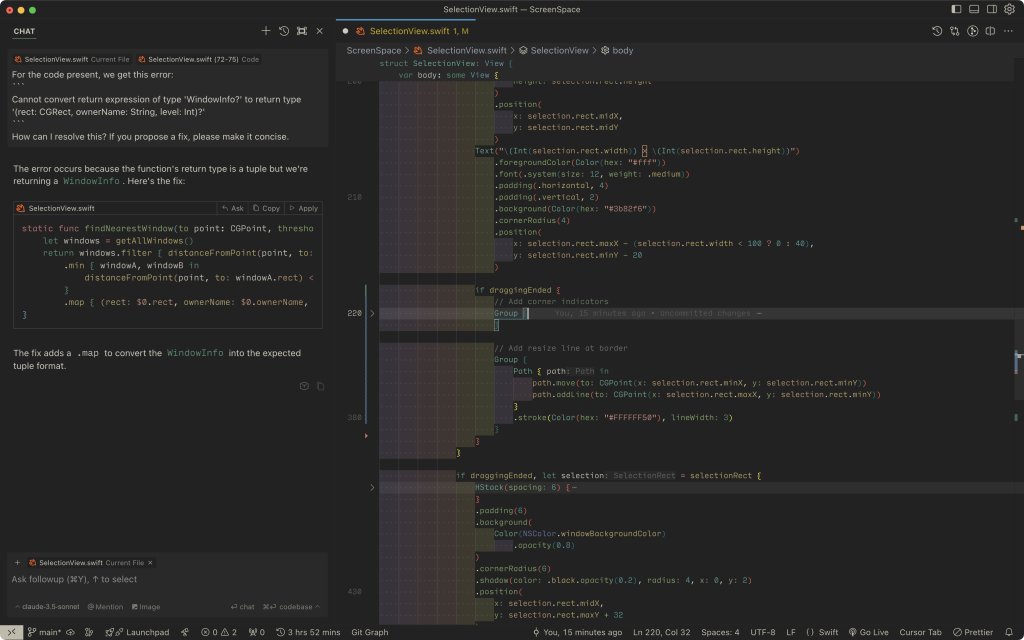The image size is (1024, 640).
Task: Open chat history in the chat panel
Action: pos(284,31)
